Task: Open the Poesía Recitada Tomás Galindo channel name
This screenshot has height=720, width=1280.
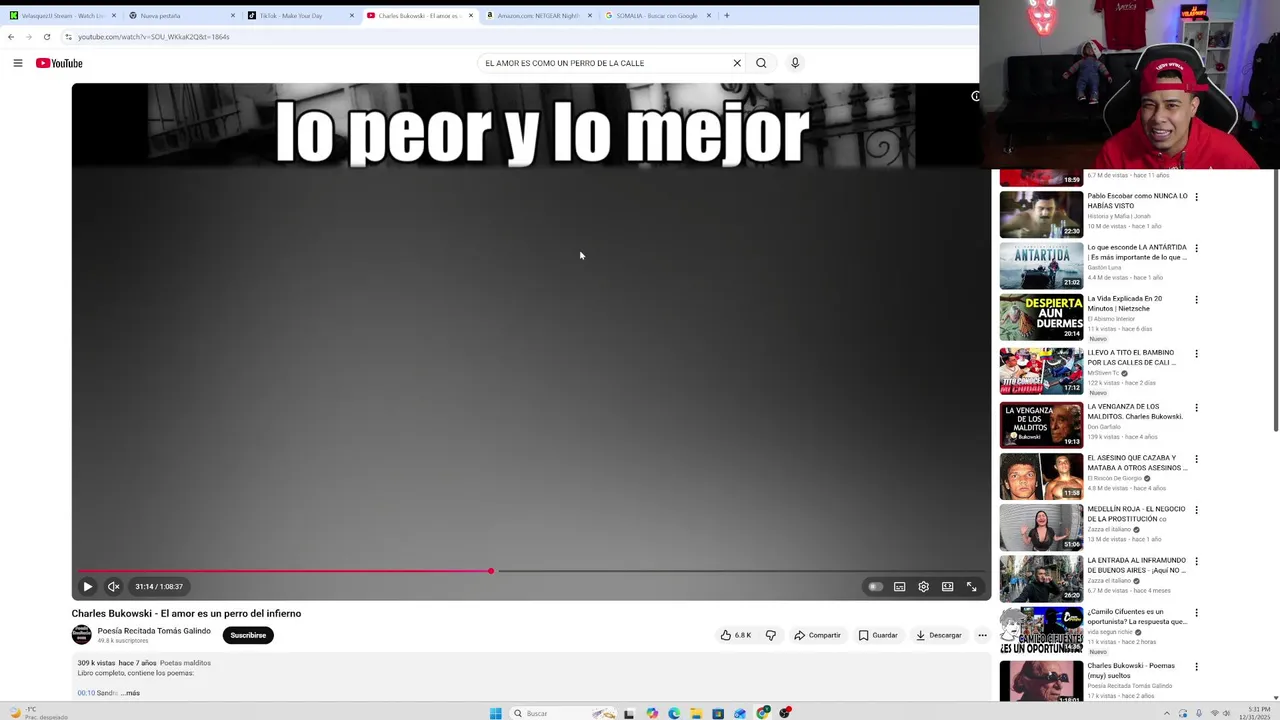Action: 154,631
